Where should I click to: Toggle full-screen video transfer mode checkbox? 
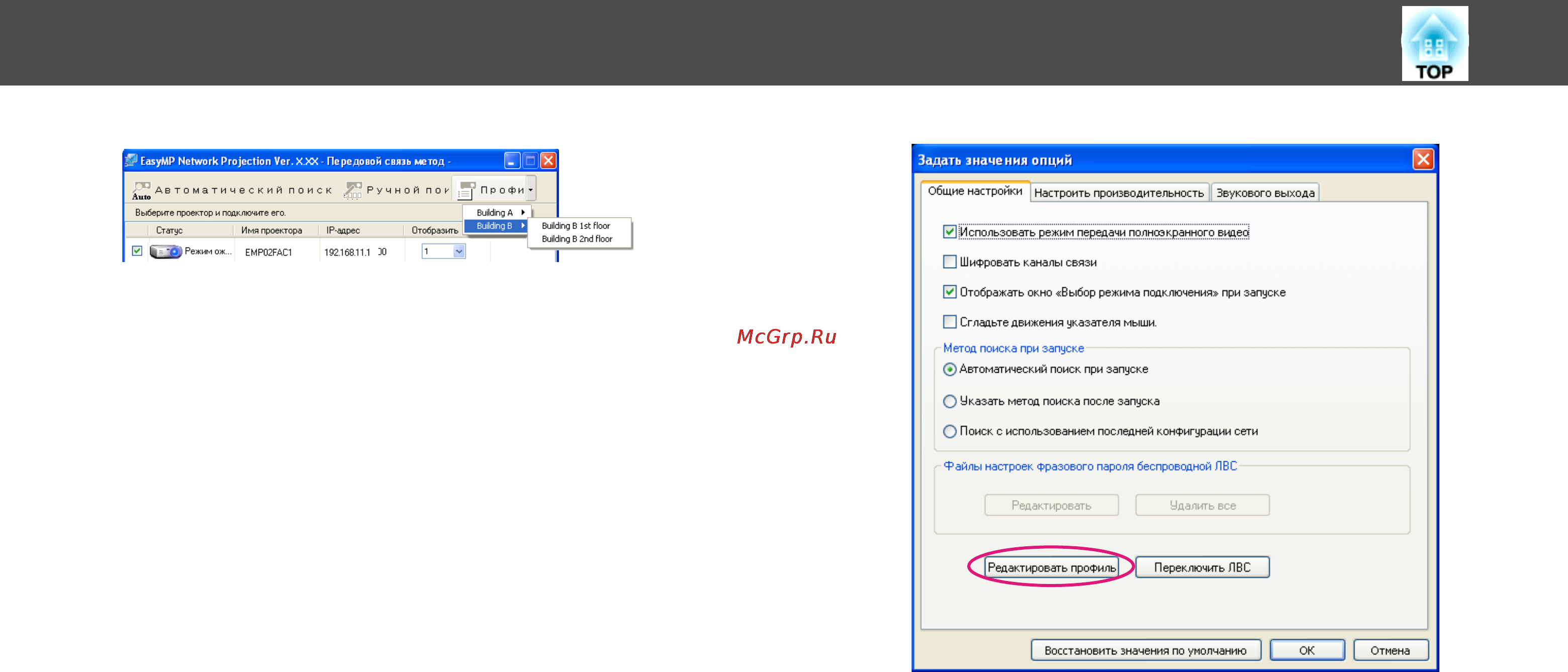949,231
